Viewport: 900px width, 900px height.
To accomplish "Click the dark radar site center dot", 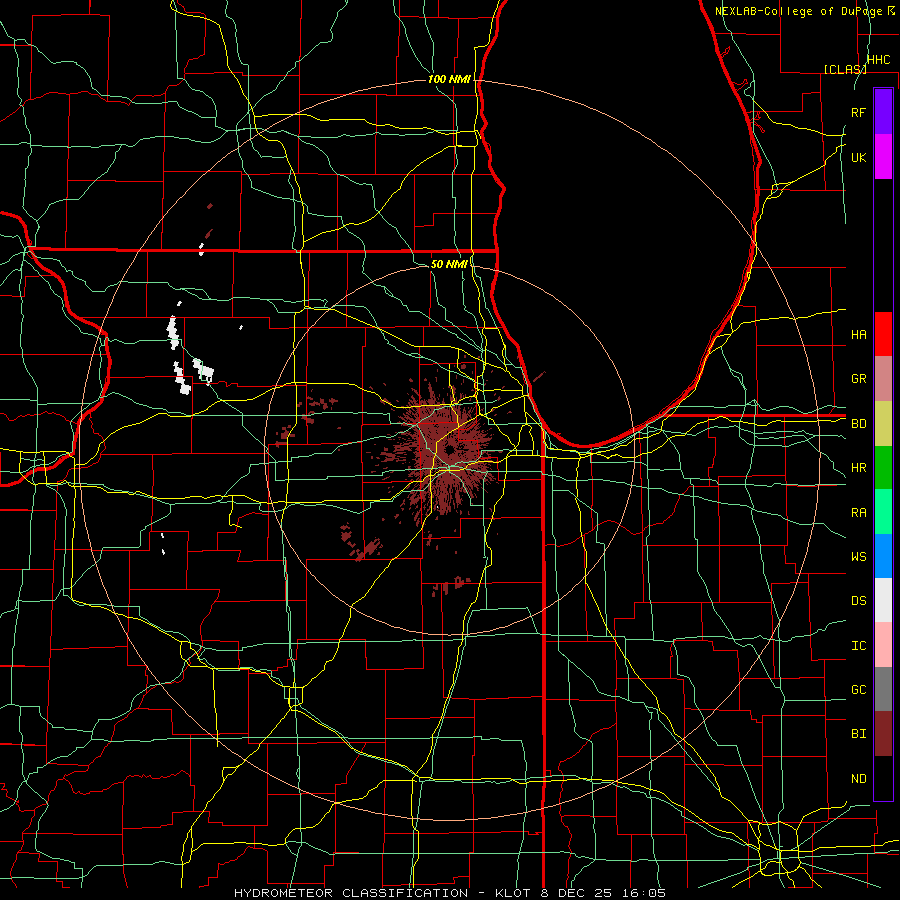I will (x=449, y=449).
